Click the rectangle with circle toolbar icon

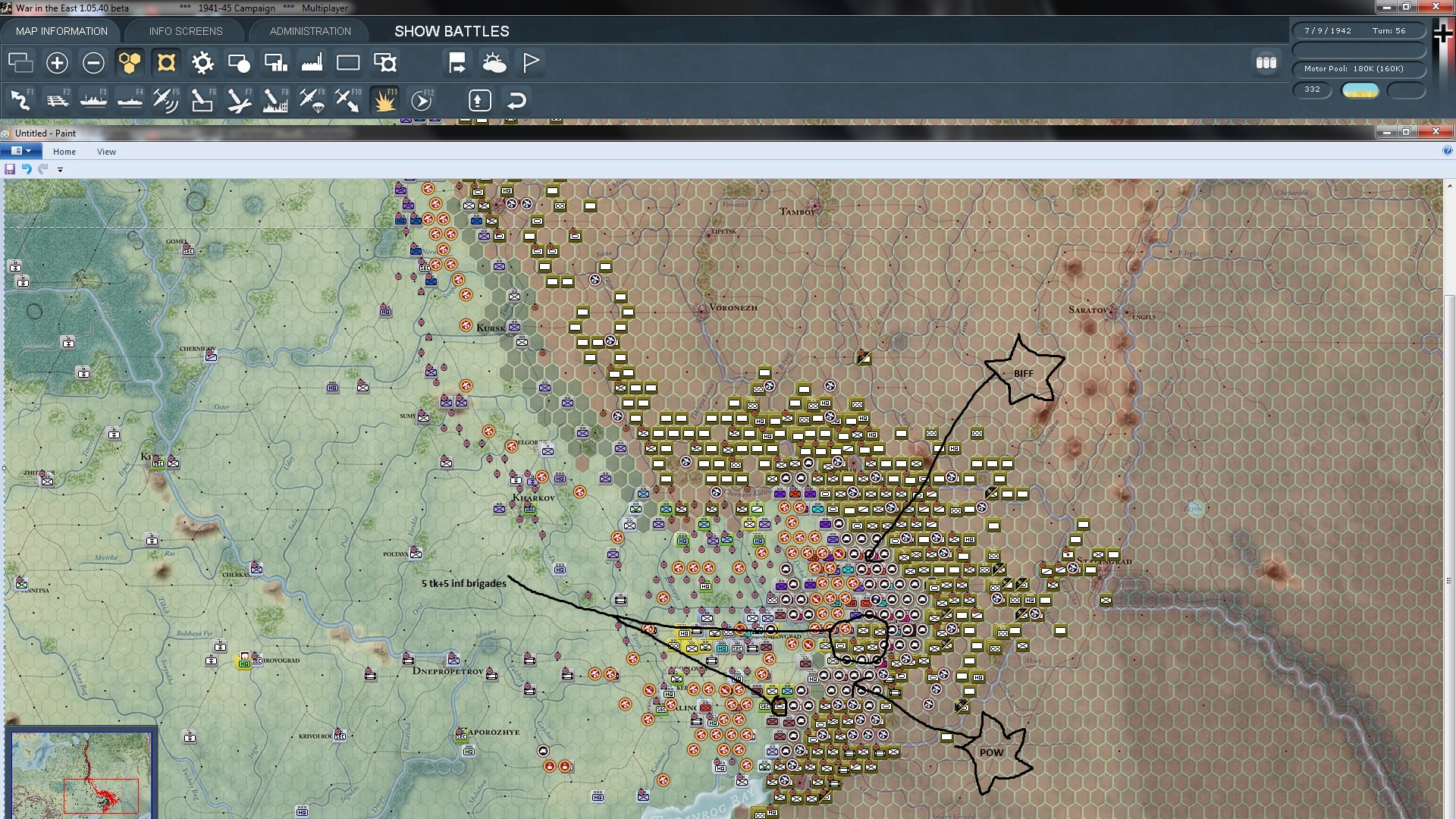pos(239,62)
